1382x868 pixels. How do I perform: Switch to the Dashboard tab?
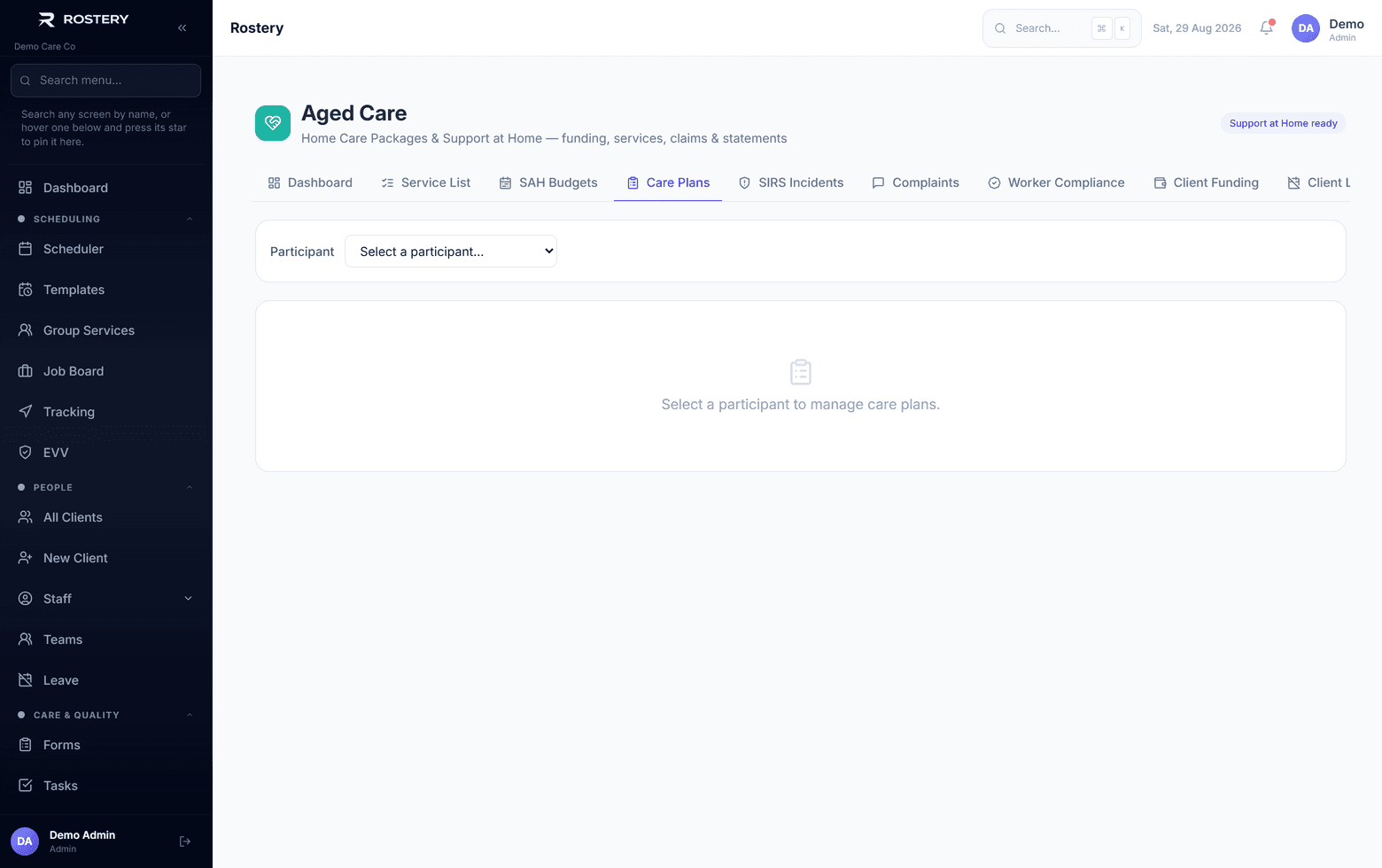[310, 182]
